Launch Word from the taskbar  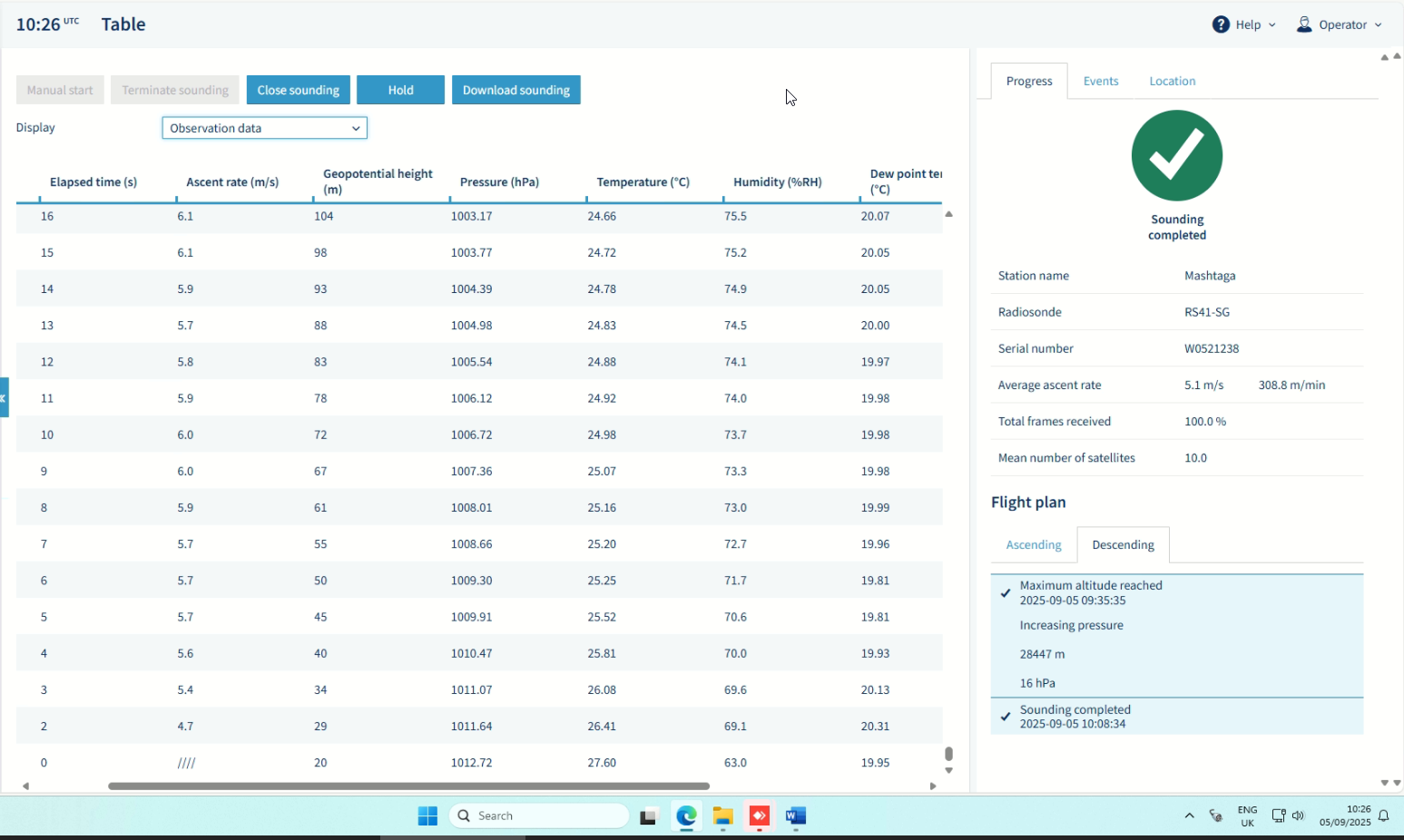pos(796,816)
